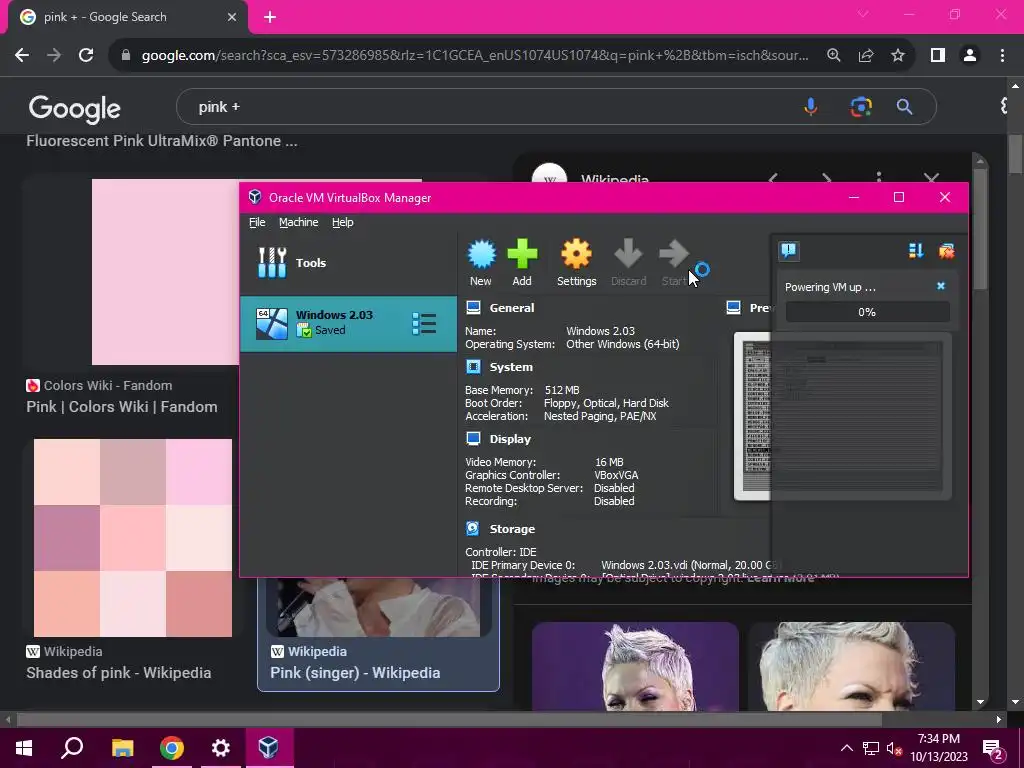Click the notification sort order icon
1024x768 pixels.
(916, 251)
